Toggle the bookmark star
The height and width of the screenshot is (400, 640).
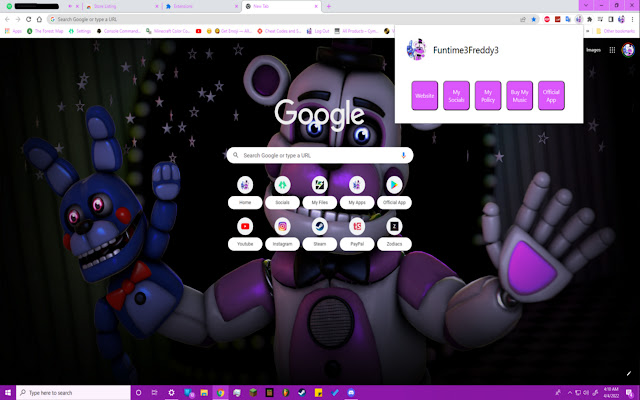click(x=533, y=19)
